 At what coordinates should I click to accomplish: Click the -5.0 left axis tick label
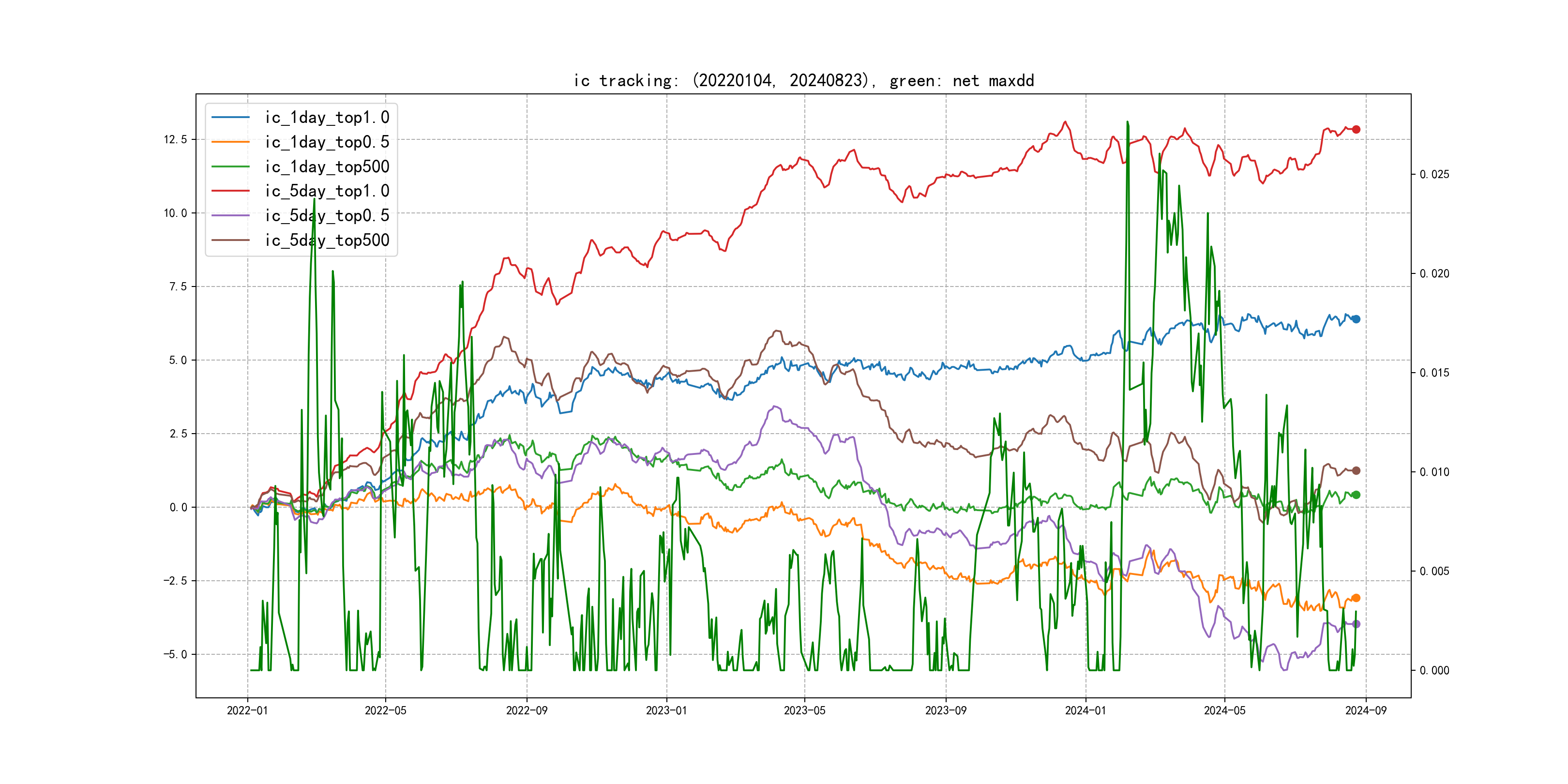(175, 654)
